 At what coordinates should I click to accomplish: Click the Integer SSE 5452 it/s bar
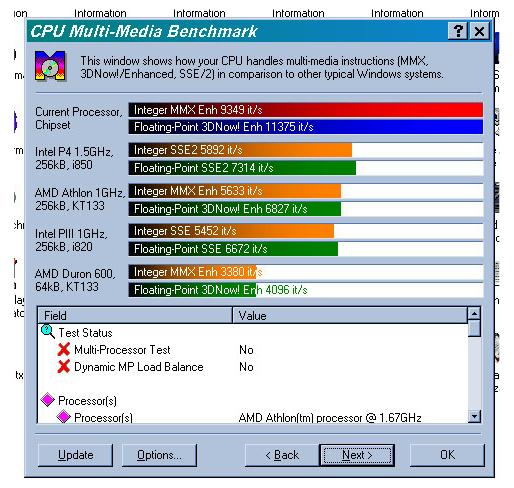(231, 231)
